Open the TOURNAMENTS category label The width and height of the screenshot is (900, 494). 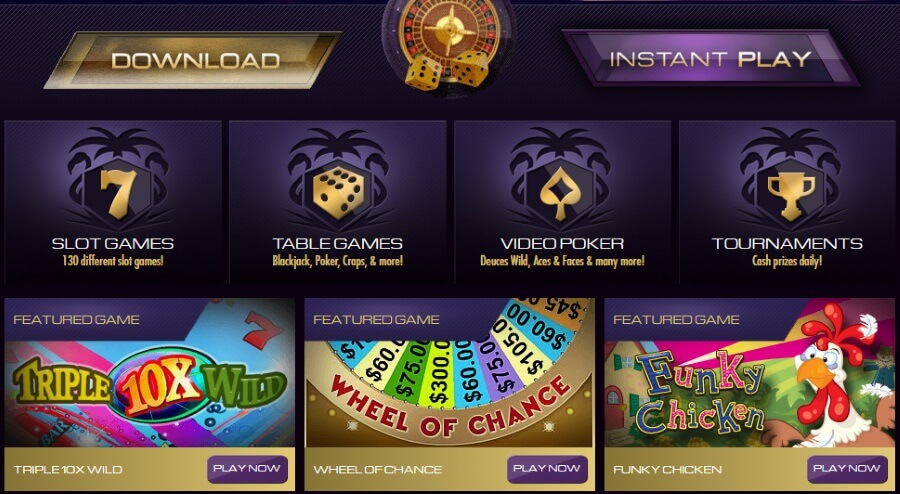click(787, 243)
